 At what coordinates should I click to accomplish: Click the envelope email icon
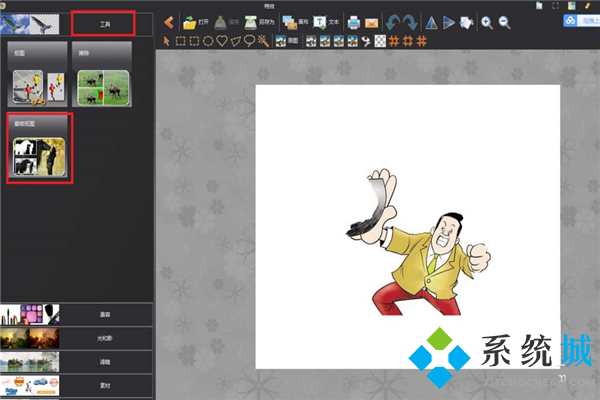[x=371, y=22]
